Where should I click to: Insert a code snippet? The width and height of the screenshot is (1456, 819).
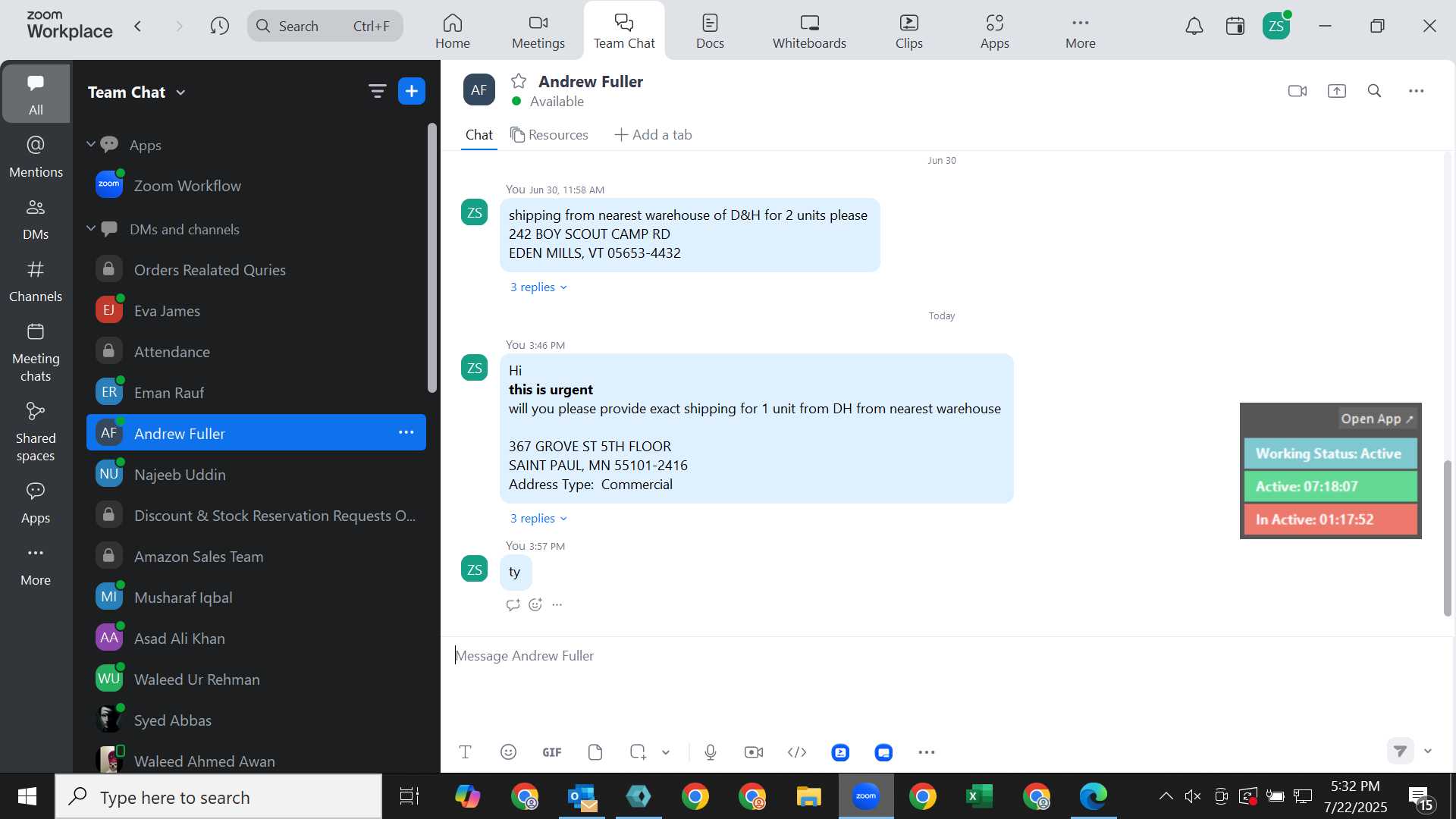pyautogui.click(x=797, y=752)
